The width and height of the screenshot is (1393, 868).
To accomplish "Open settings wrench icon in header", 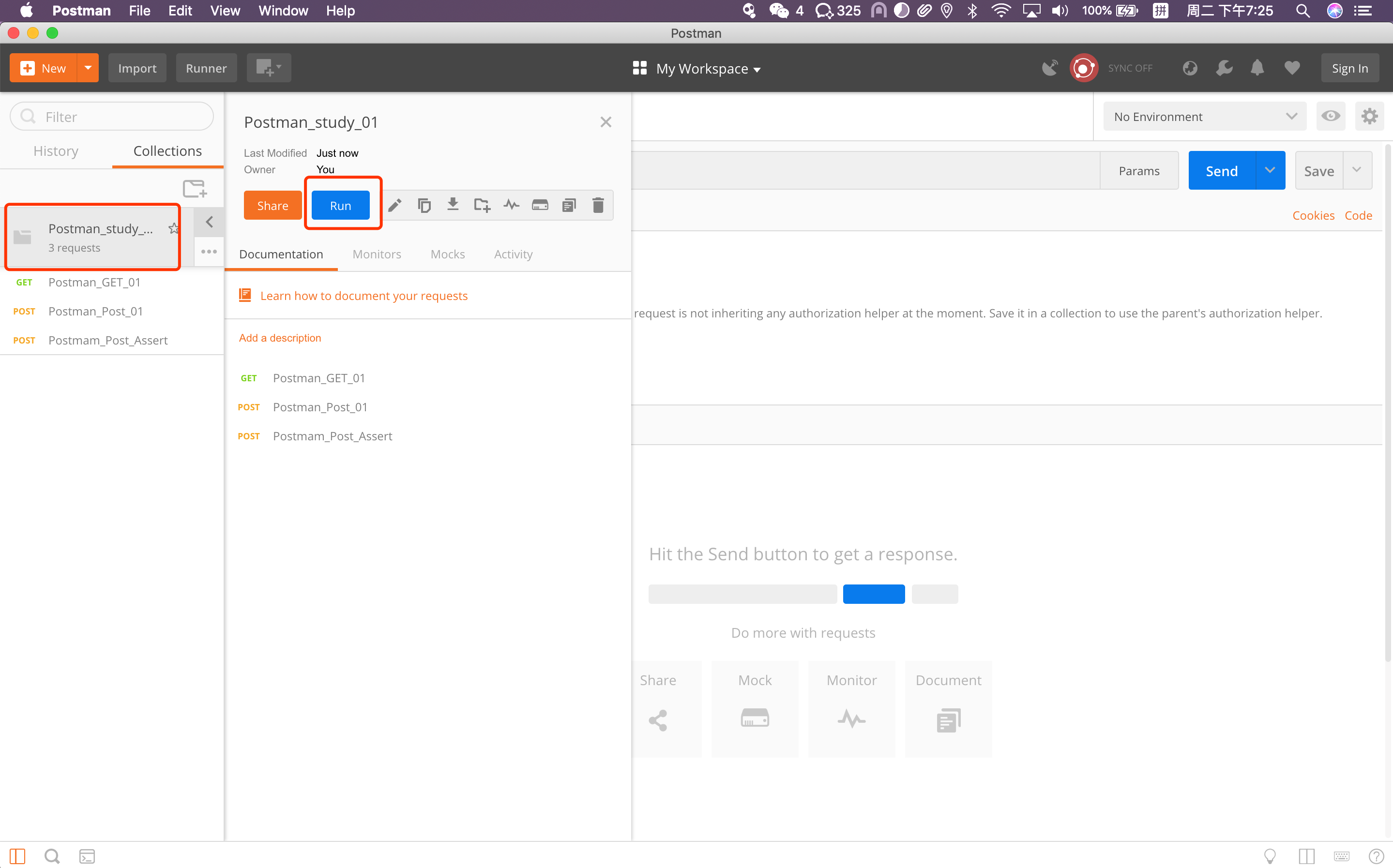I will coord(1224,68).
